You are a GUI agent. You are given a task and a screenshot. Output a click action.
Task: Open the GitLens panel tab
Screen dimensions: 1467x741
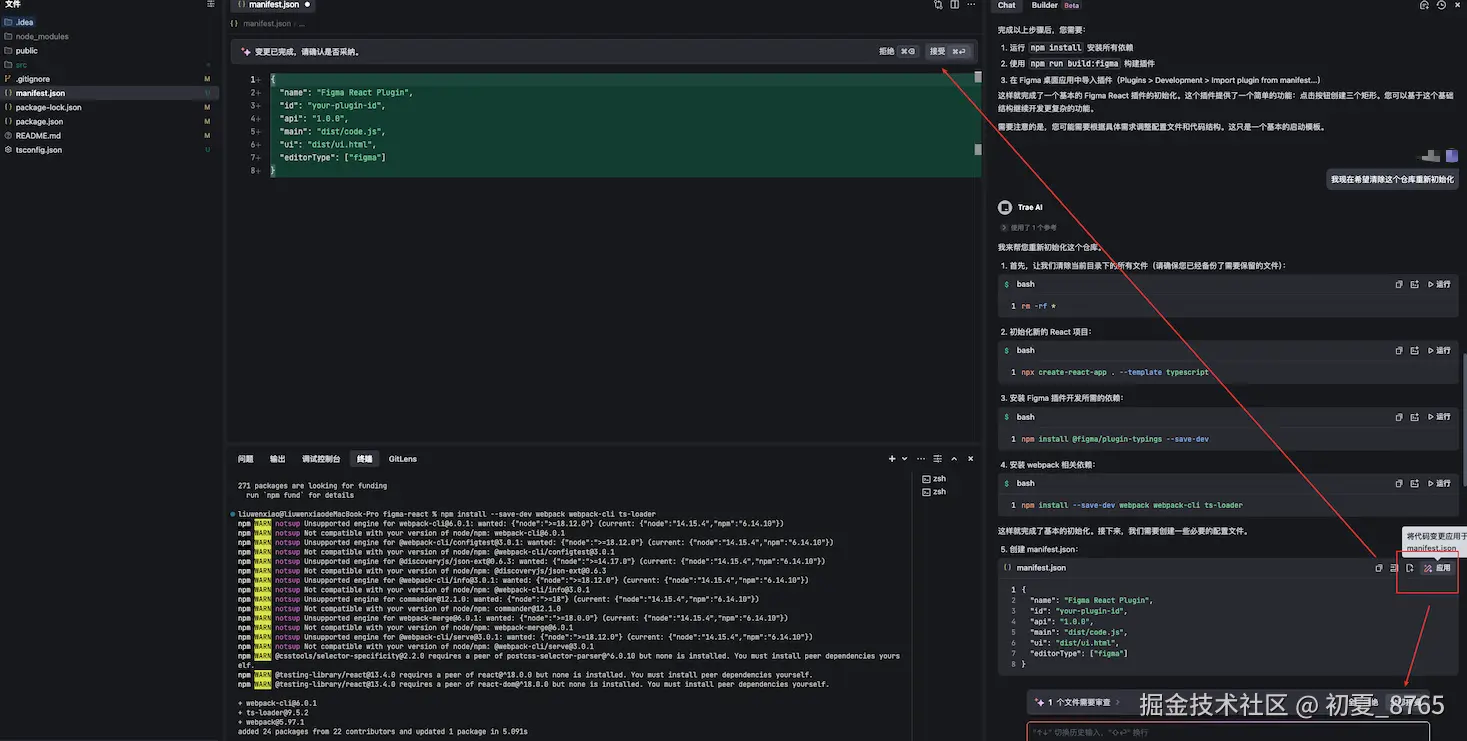[403, 459]
